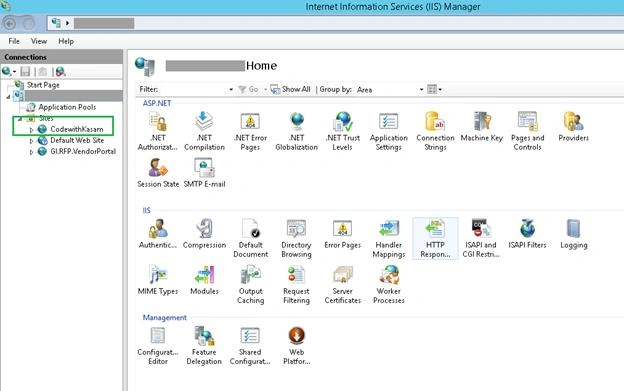Open Worker Processes feature
This screenshot has width=624, height=391.
pyautogui.click(x=389, y=284)
